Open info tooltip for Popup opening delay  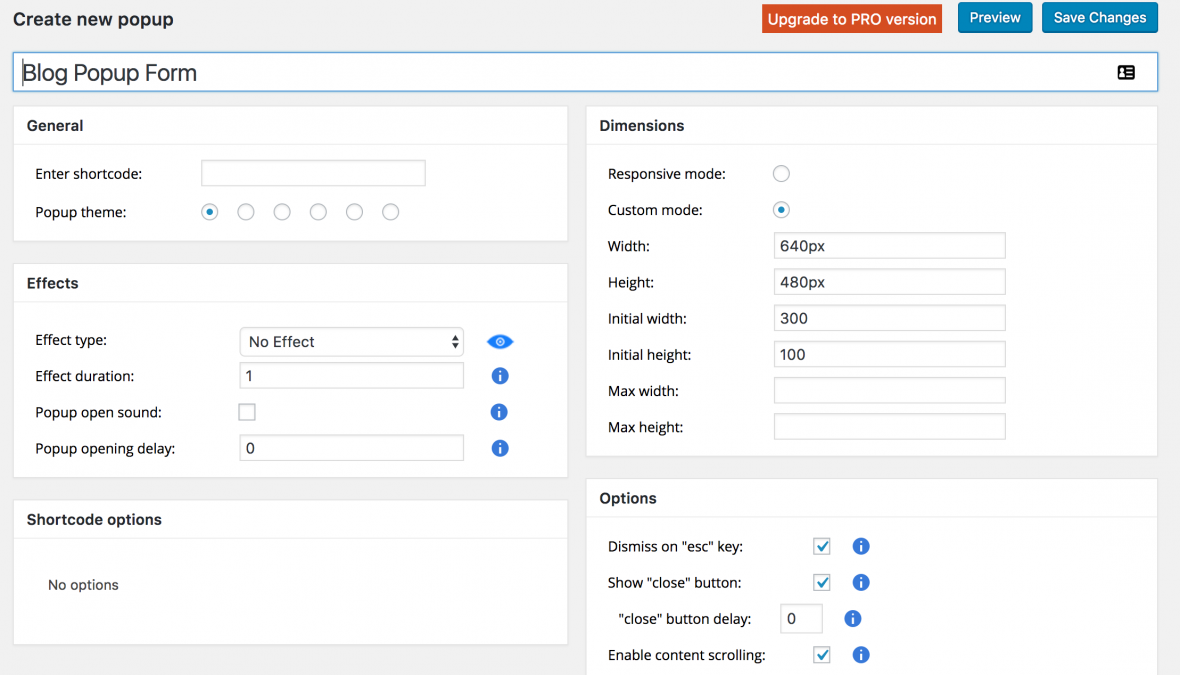[x=500, y=448]
